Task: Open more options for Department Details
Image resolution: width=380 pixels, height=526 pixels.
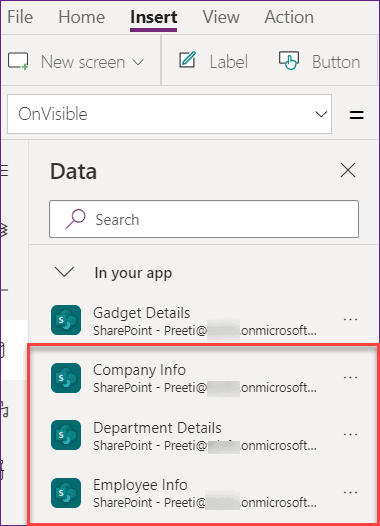Action: coord(350,435)
